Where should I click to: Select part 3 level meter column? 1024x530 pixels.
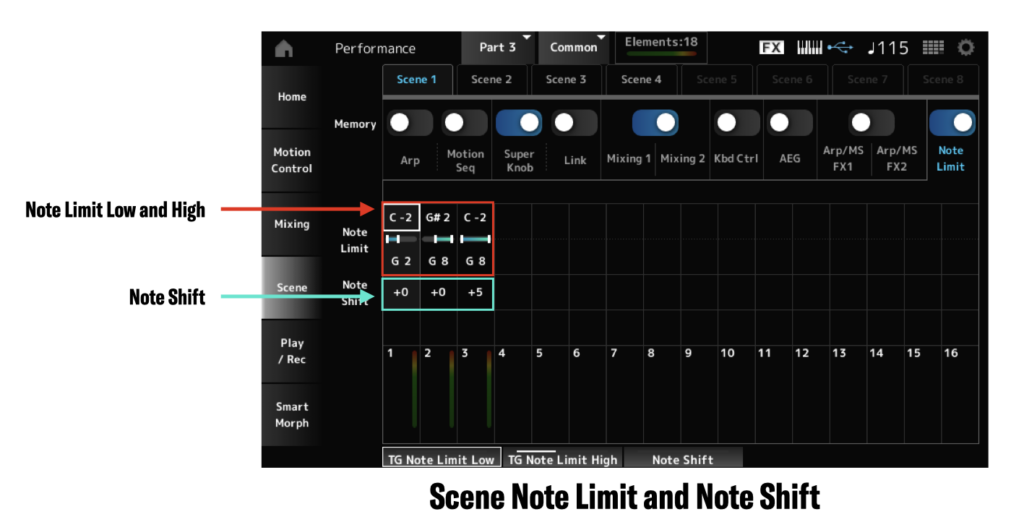click(475, 394)
